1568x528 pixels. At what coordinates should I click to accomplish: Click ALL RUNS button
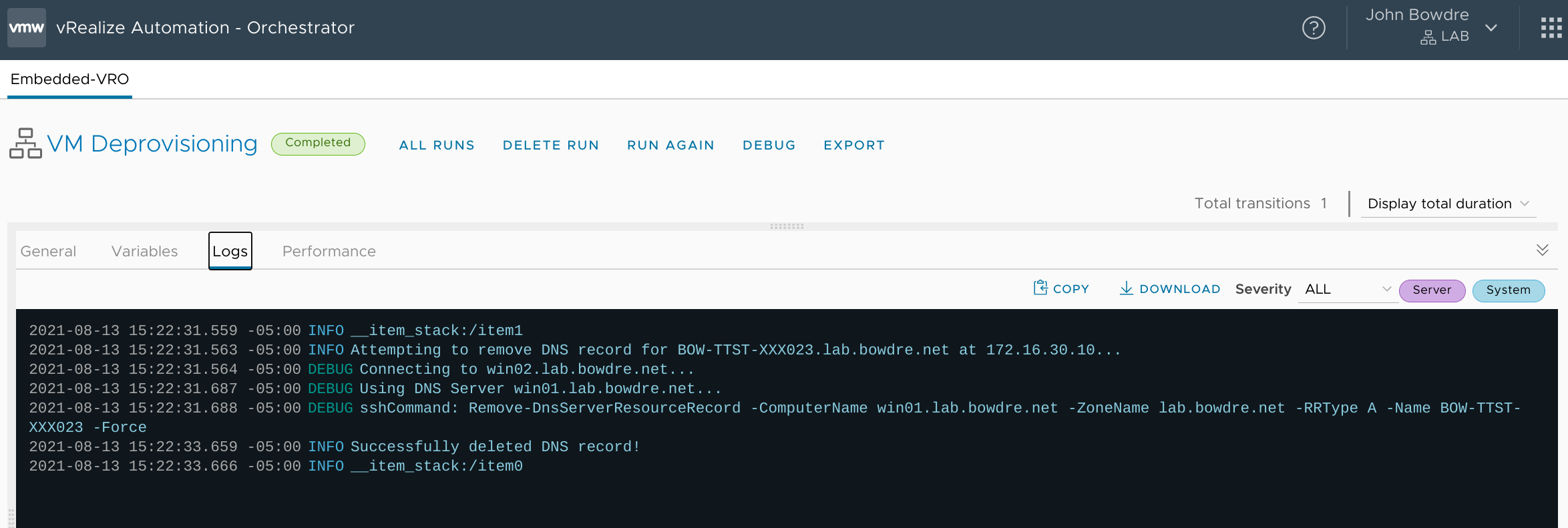tap(437, 145)
